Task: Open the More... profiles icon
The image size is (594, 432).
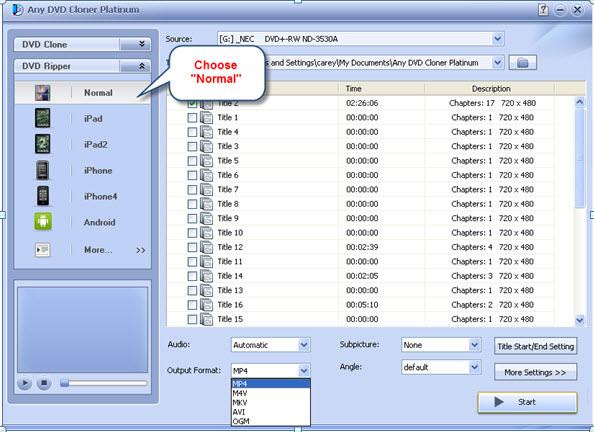Action: 42,250
